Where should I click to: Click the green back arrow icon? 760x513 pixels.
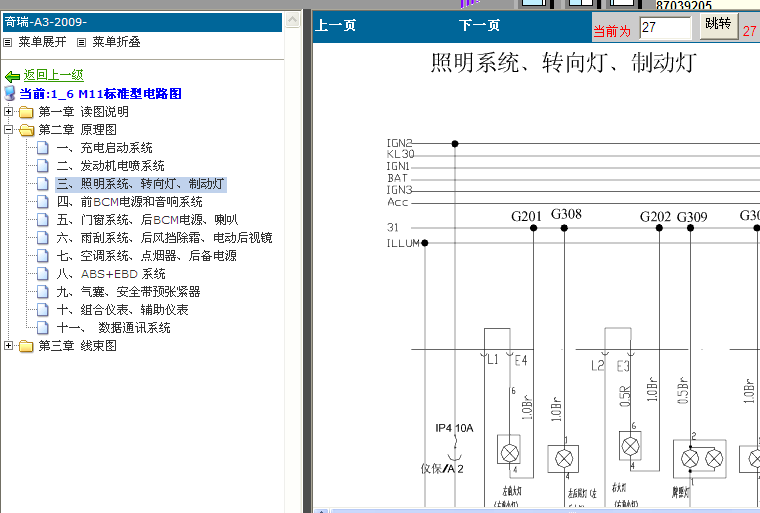(12, 76)
